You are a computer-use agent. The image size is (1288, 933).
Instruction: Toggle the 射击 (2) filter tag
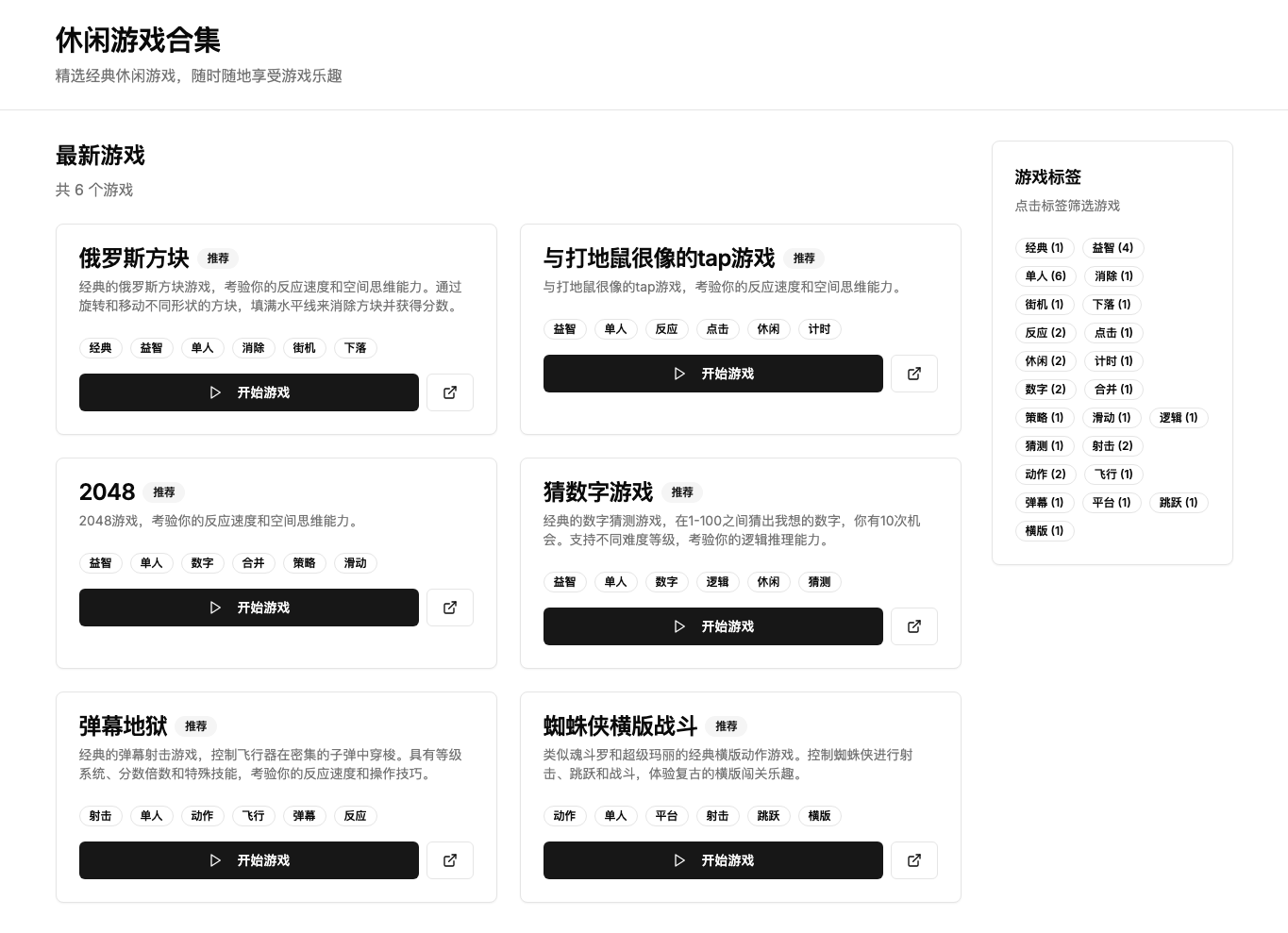(x=1112, y=445)
